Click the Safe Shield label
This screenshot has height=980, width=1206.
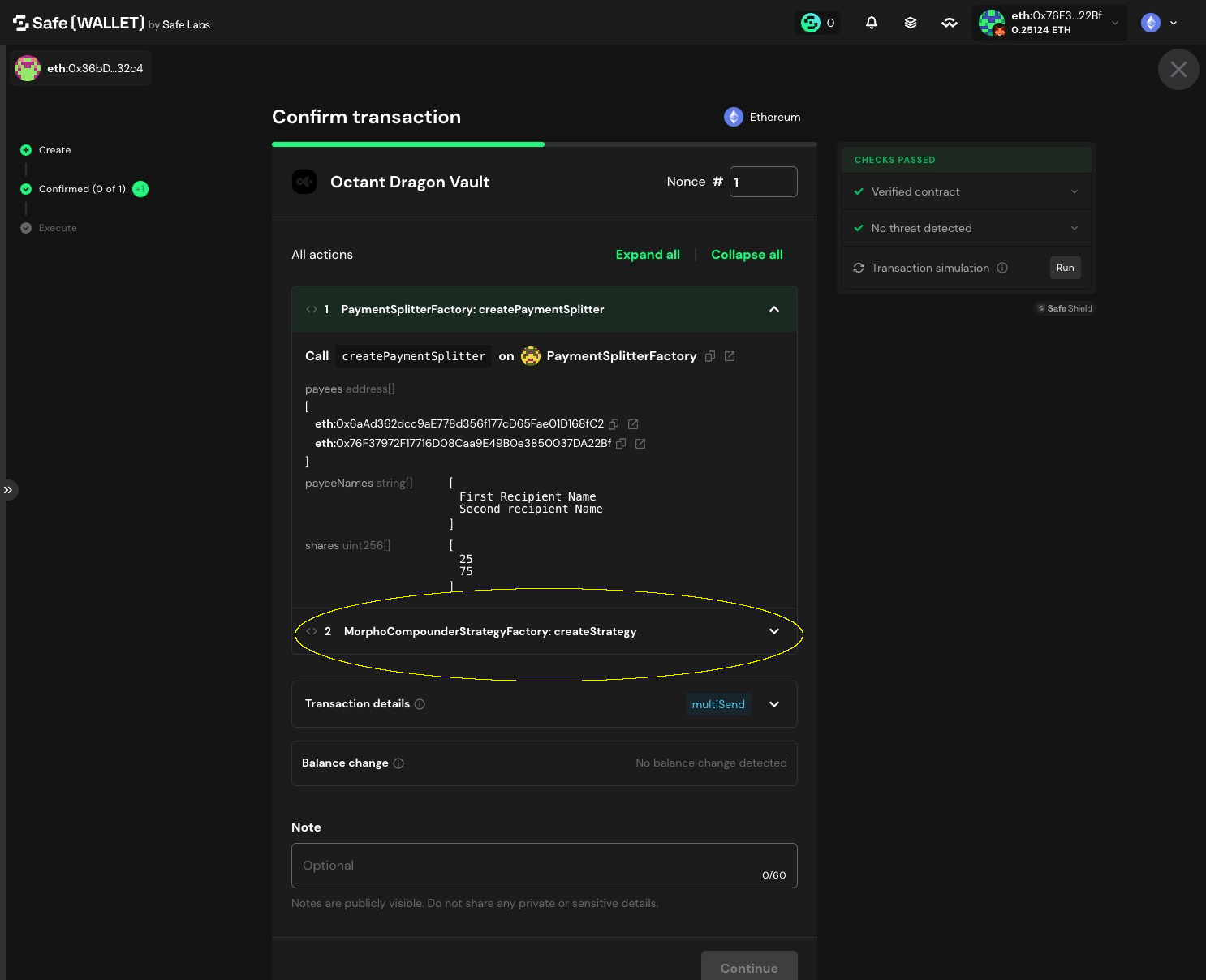click(1064, 308)
